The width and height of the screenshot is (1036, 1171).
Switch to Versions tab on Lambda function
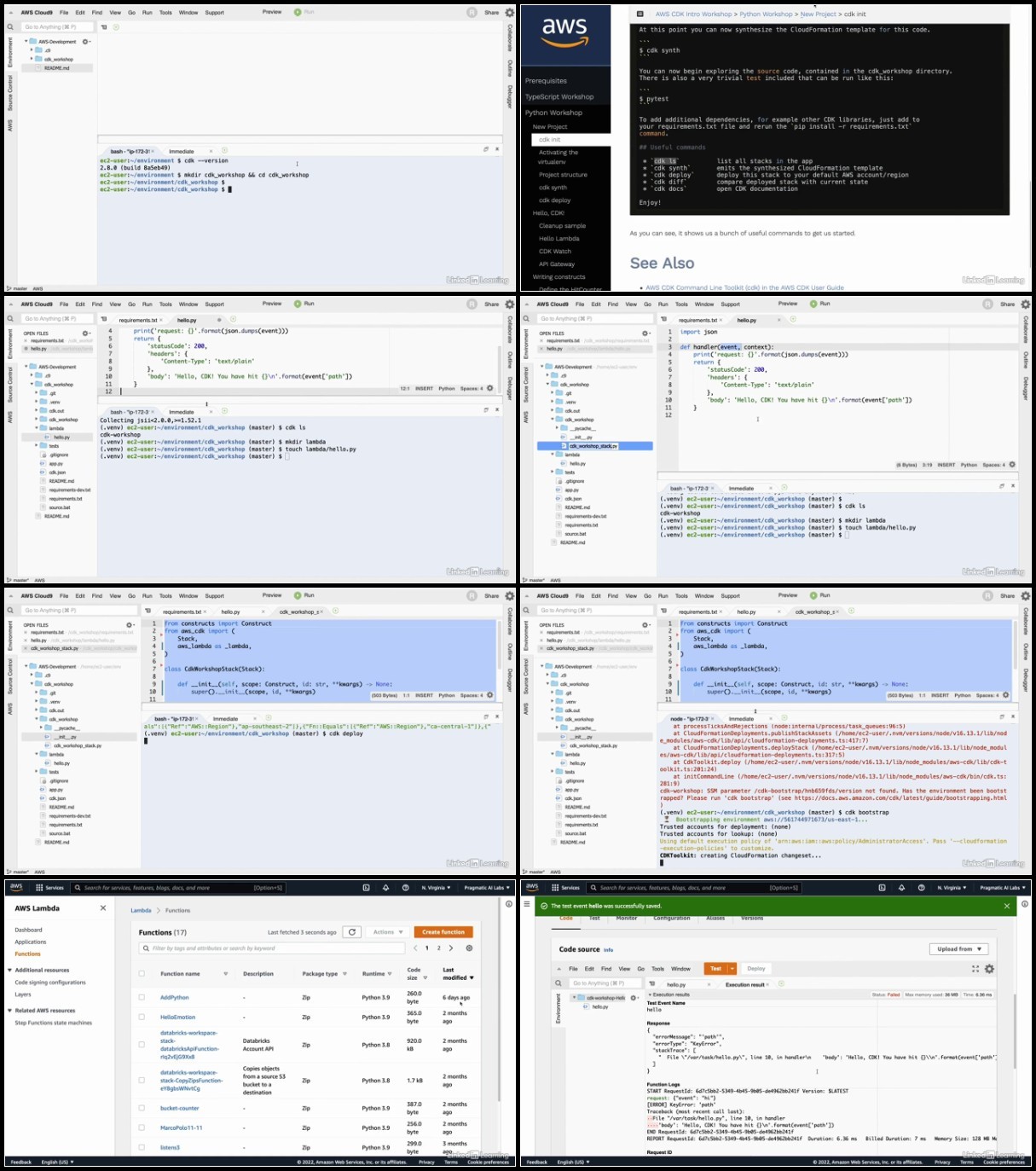coord(752,919)
